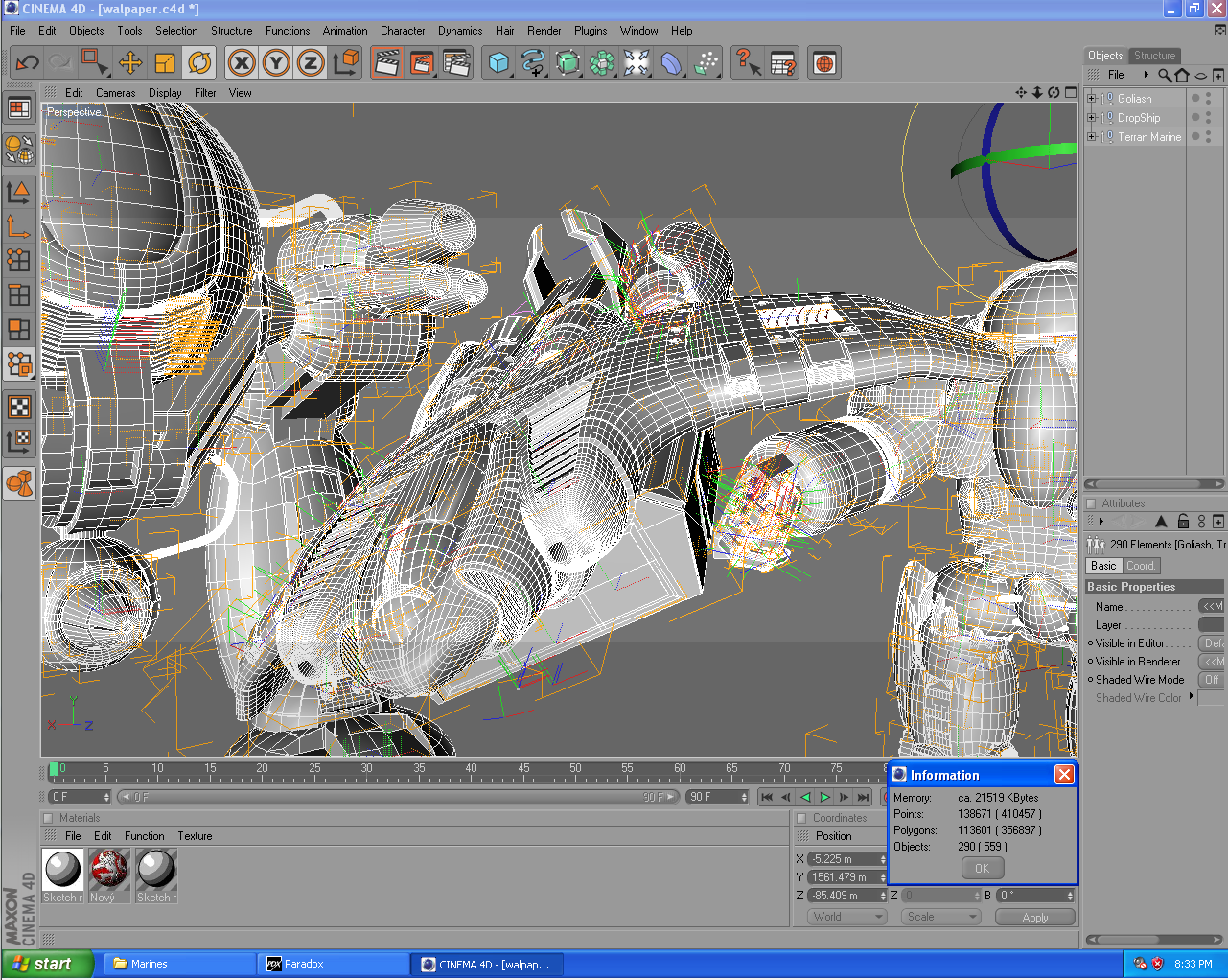Open the Character menu
This screenshot has width=1228, height=980.
403,31
